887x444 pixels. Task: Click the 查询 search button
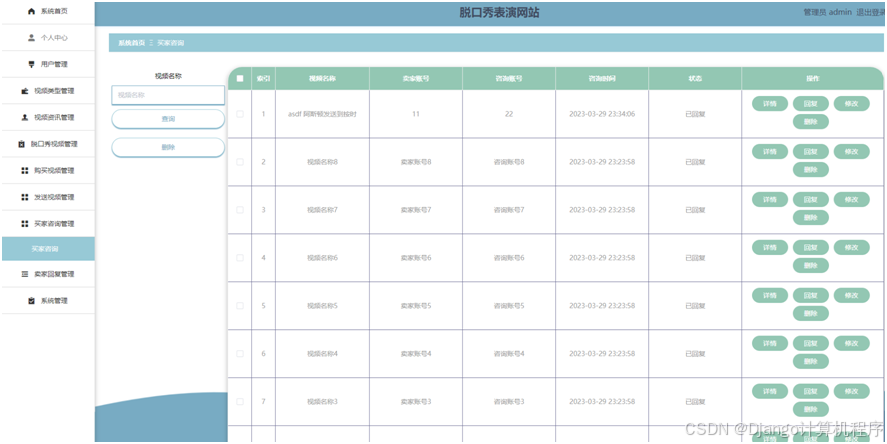[x=168, y=119]
